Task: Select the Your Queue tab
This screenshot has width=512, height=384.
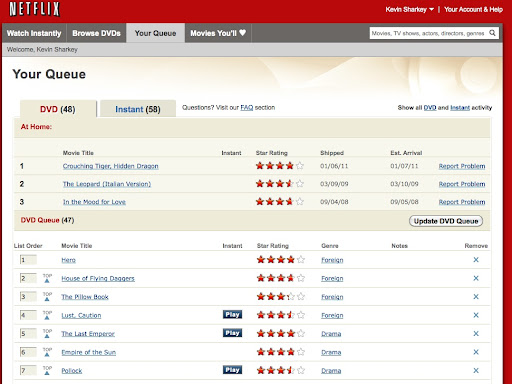Action: pos(155,33)
